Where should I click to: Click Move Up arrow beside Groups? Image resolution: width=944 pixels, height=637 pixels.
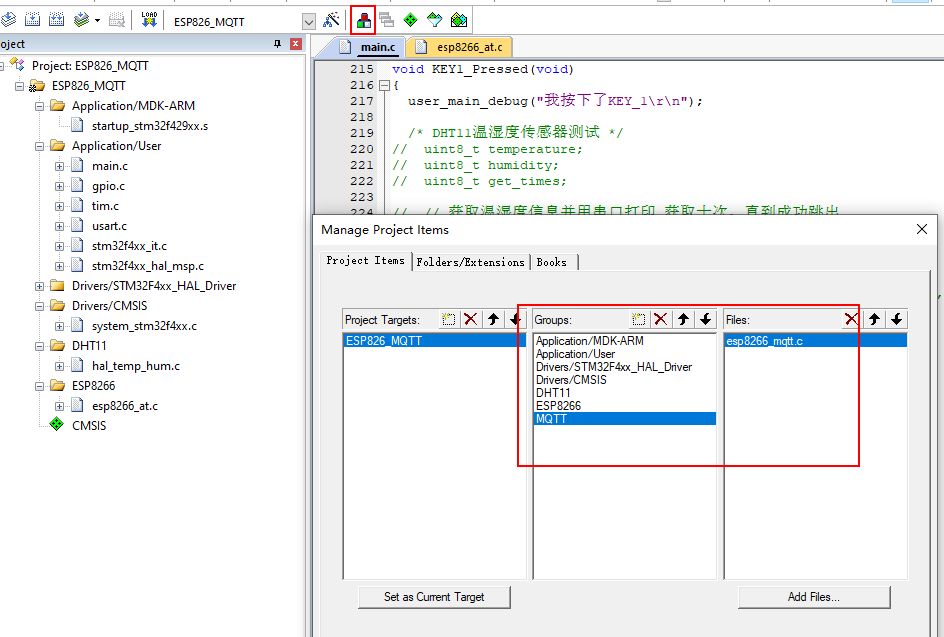(x=683, y=319)
